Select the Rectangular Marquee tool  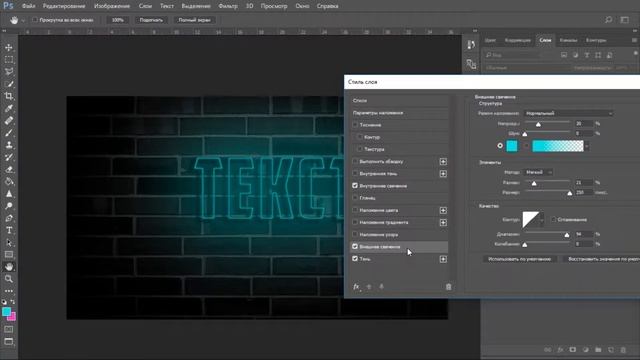pos(9,60)
